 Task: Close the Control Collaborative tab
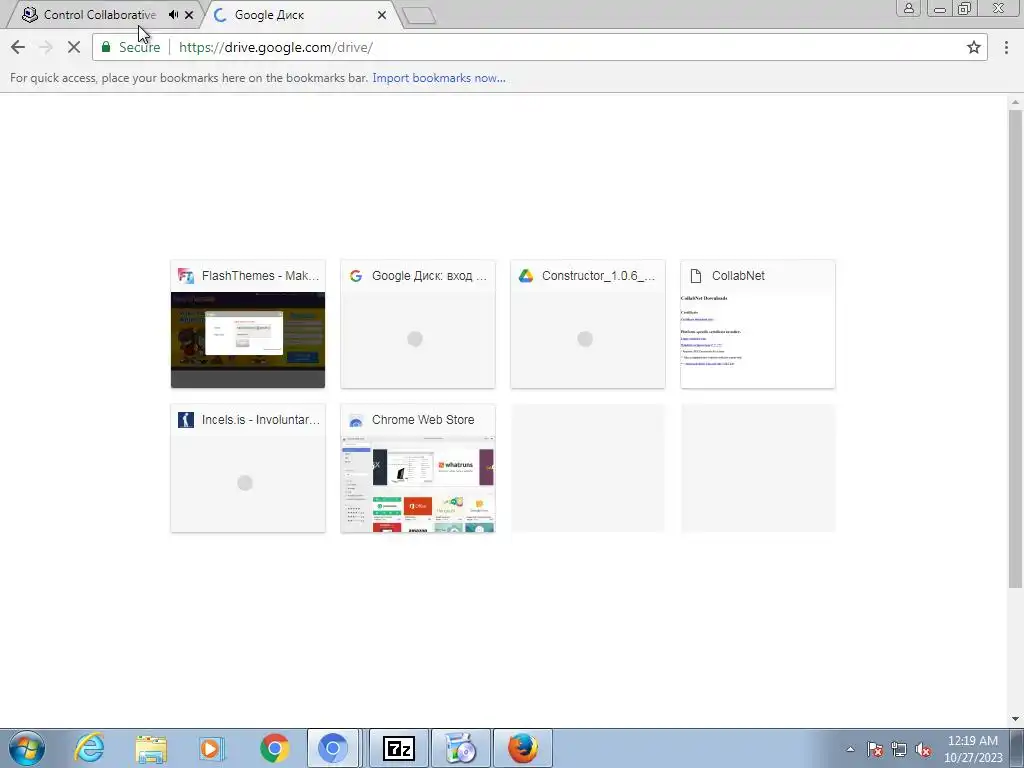click(189, 14)
